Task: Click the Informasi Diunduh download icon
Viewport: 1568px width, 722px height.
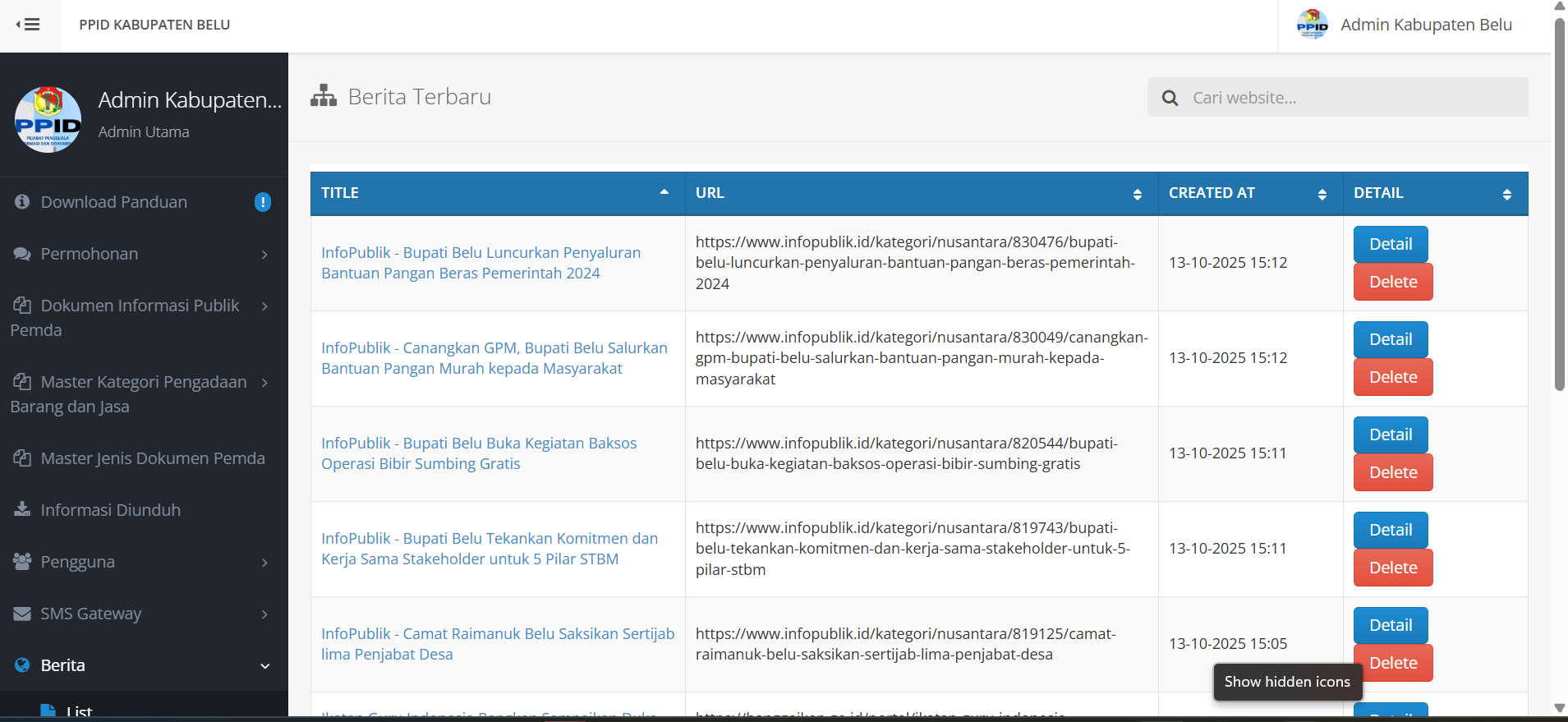Action: 22,509
